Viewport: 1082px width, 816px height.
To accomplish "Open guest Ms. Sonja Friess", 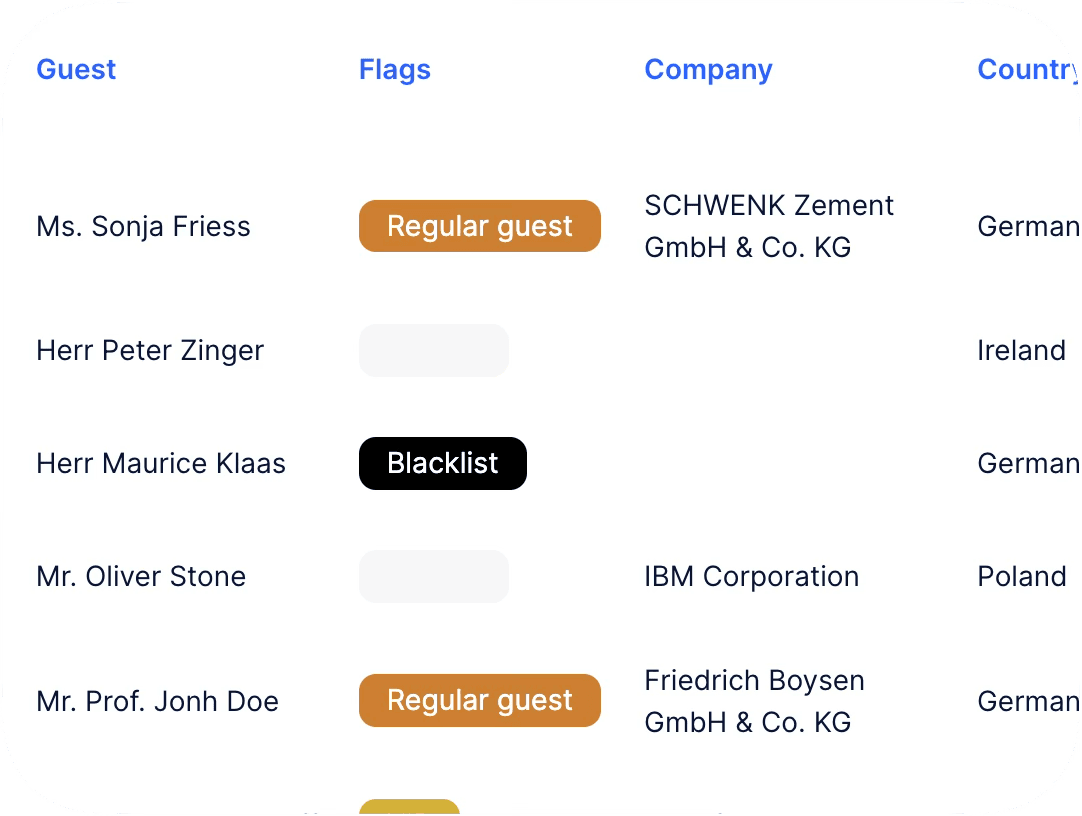I will [143, 227].
